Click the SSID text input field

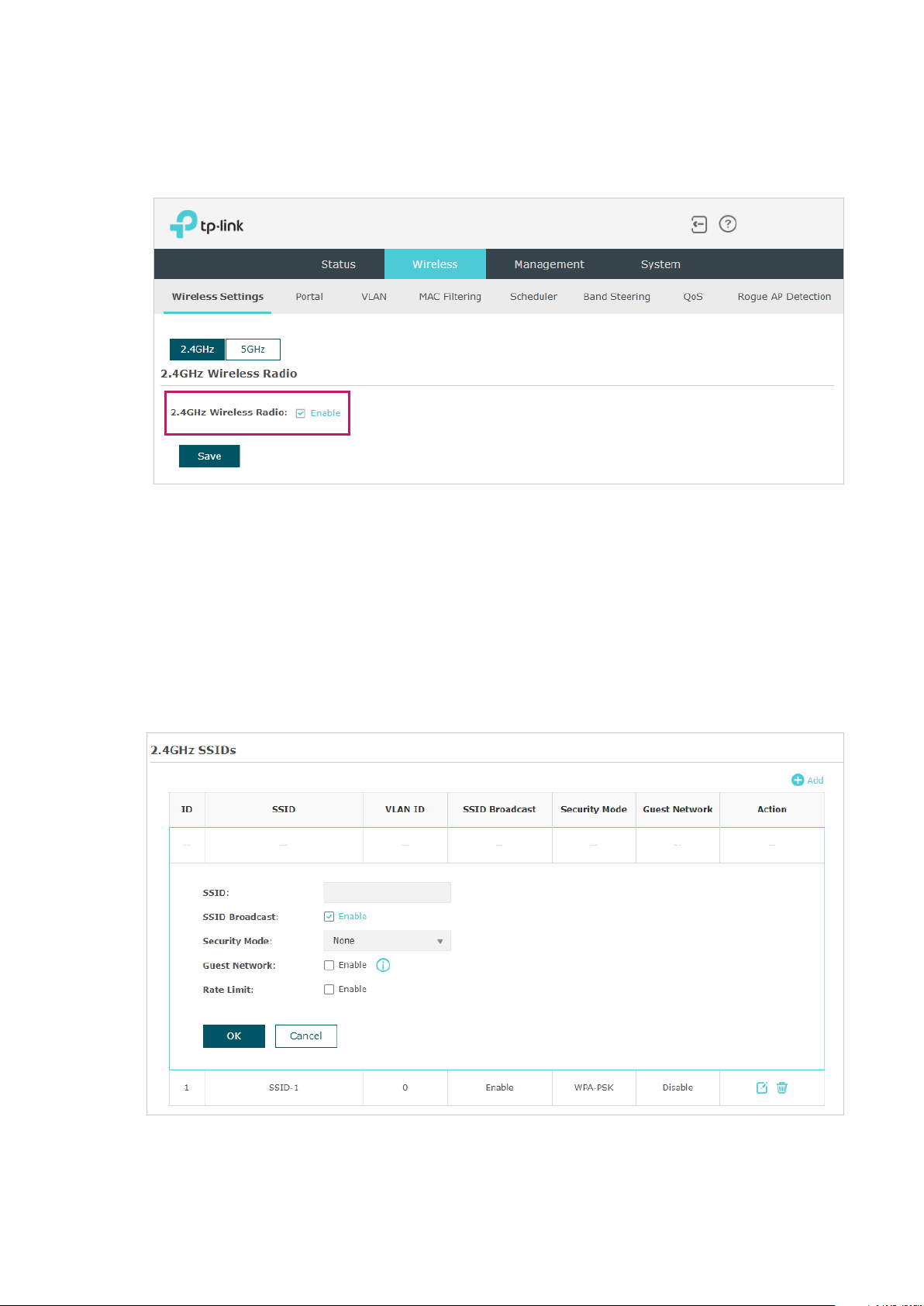387,892
